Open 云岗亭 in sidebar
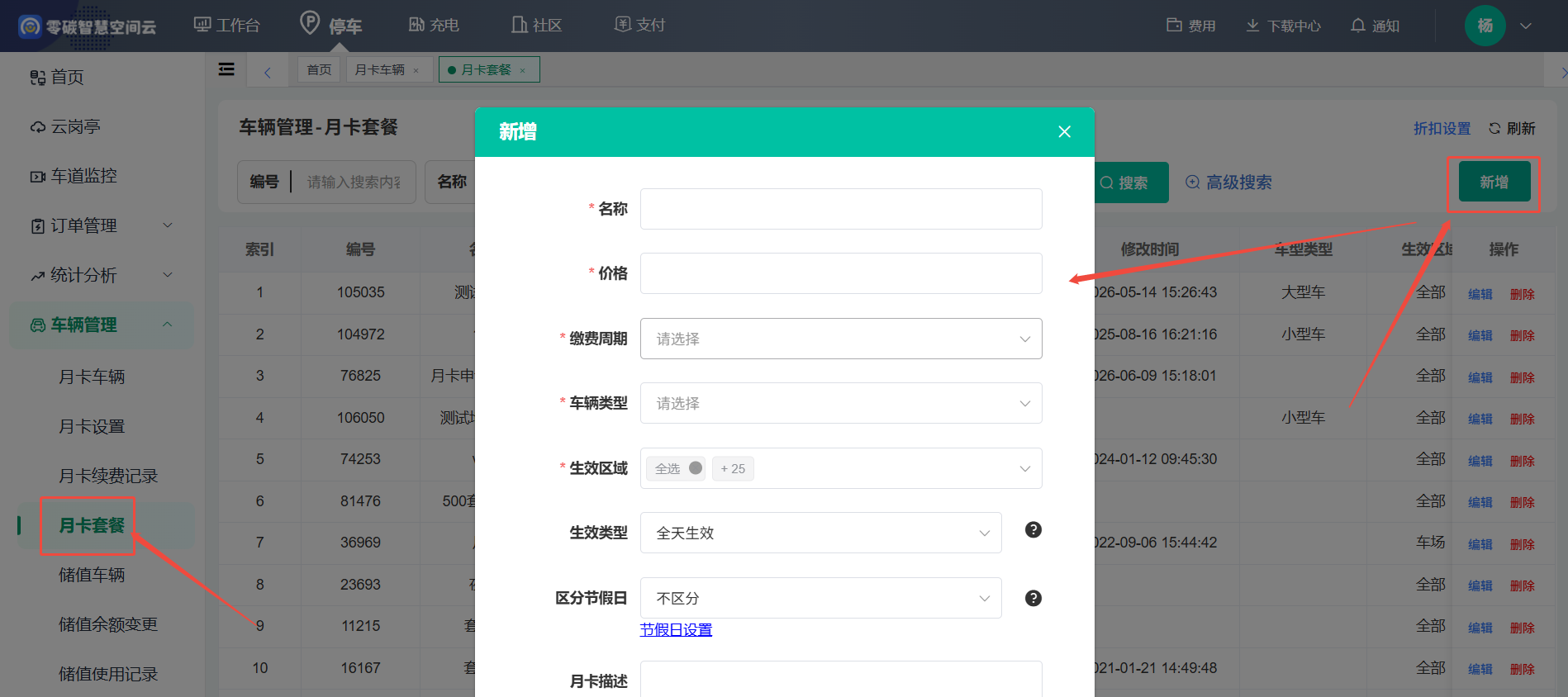The image size is (1568, 697). pyautogui.click(x=65, y=126)
